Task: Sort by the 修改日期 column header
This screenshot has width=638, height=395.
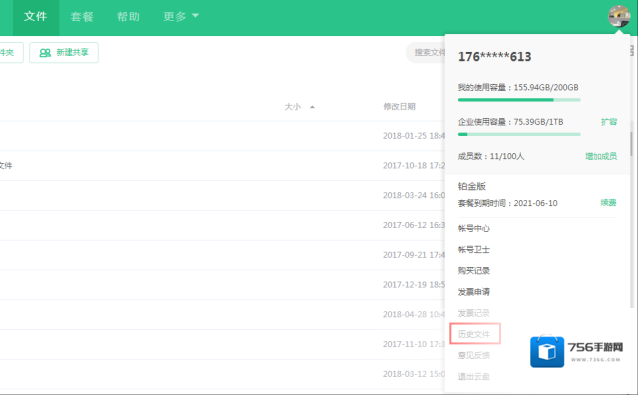Action: coord(399,107)
